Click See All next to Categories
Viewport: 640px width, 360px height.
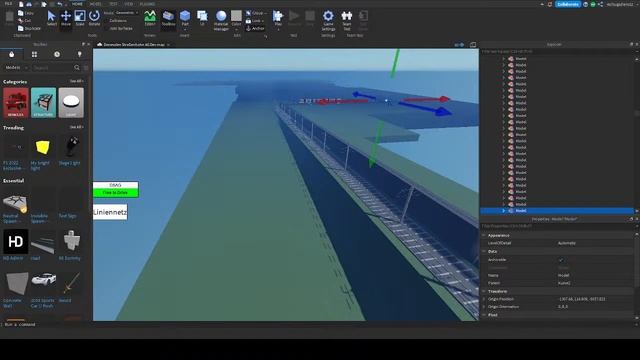pyautogui.click(x=76, y=81)
